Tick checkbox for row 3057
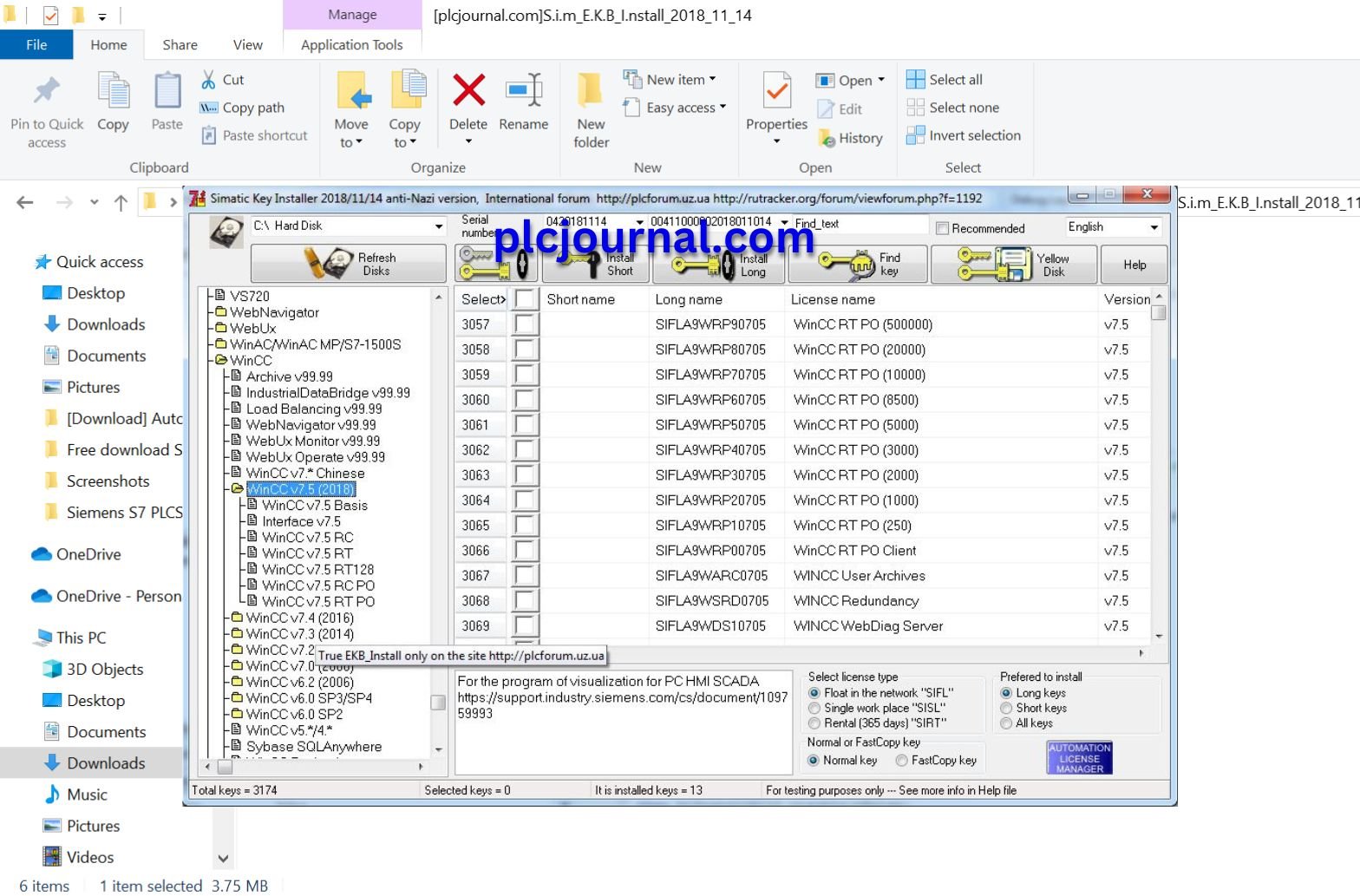 (x=524, y=324)
